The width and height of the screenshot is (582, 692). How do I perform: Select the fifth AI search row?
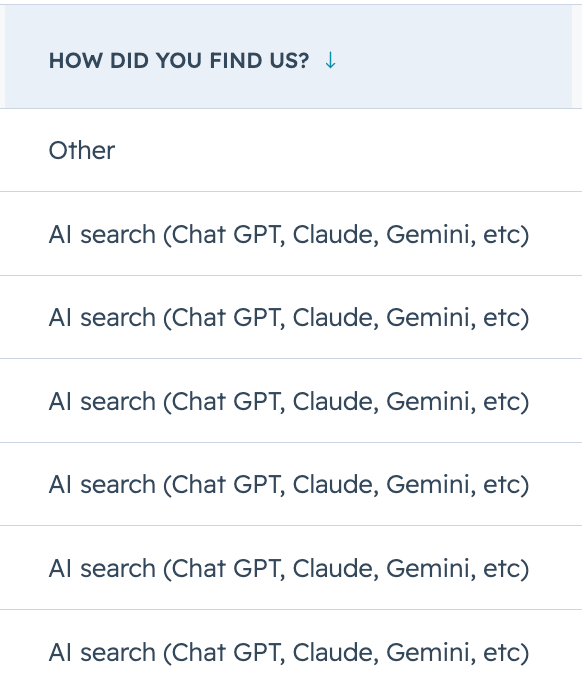point(291,568)
